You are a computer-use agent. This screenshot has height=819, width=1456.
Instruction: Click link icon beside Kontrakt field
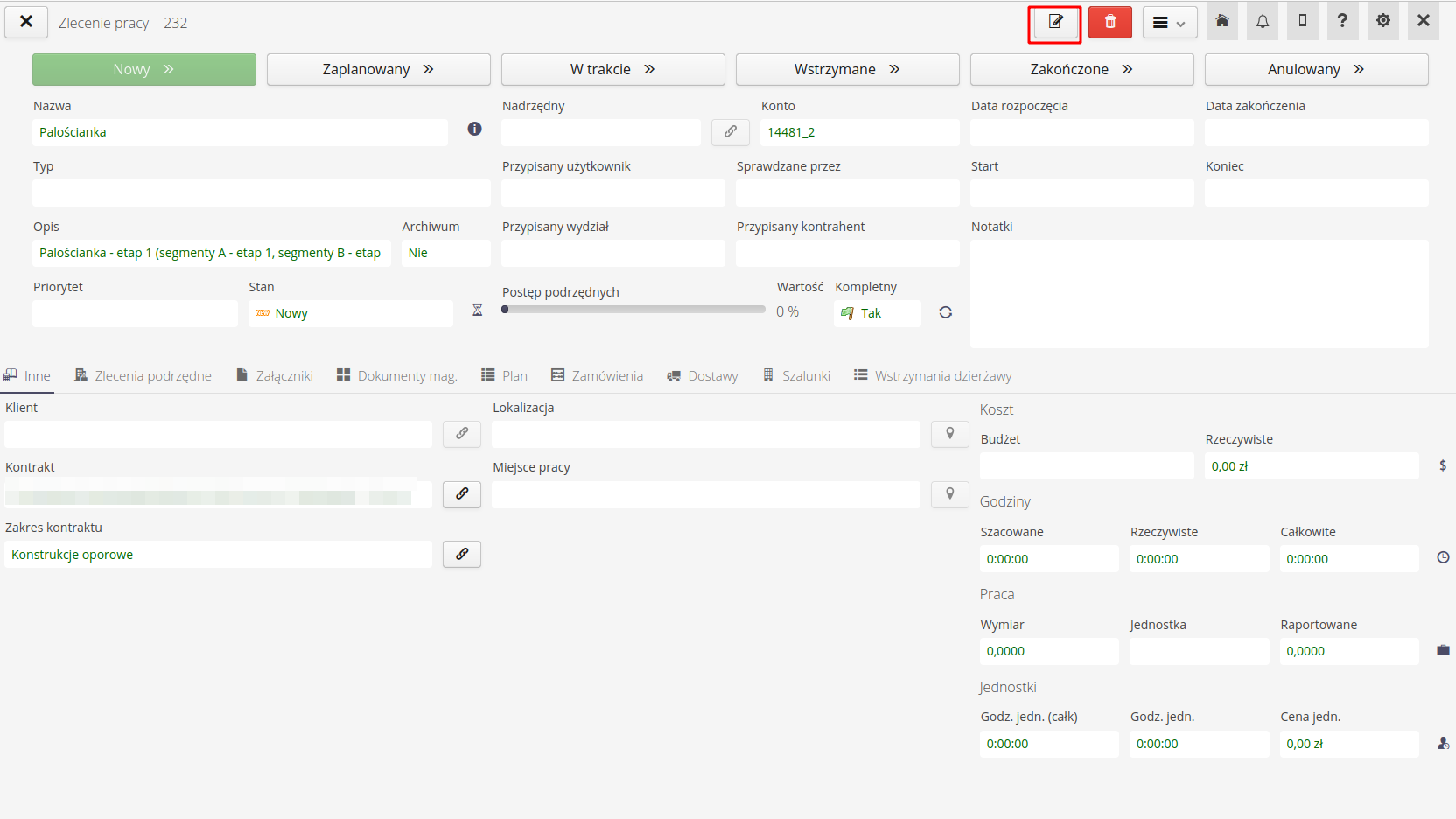click(x=461, y=494)
